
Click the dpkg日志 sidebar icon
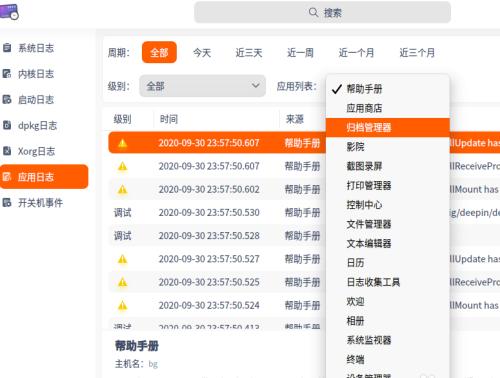(7, 125)
